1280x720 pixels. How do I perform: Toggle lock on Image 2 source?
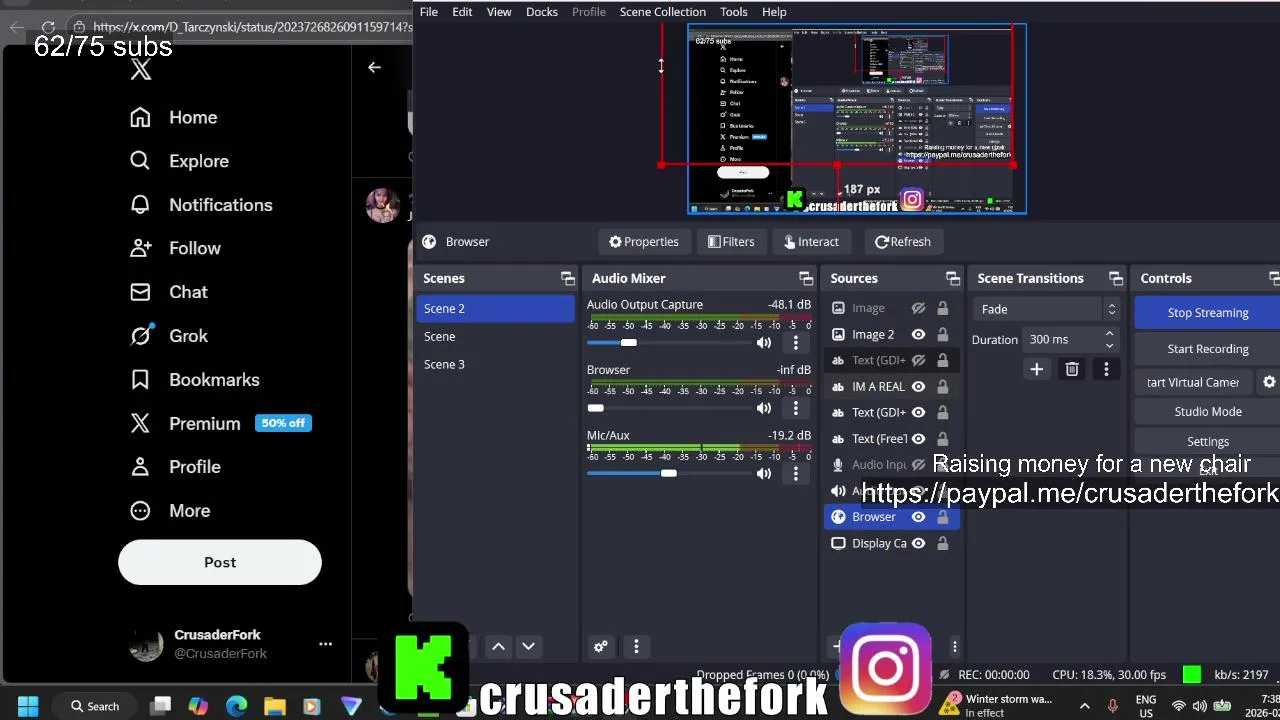pyautogui.click(x=942, y=335)
